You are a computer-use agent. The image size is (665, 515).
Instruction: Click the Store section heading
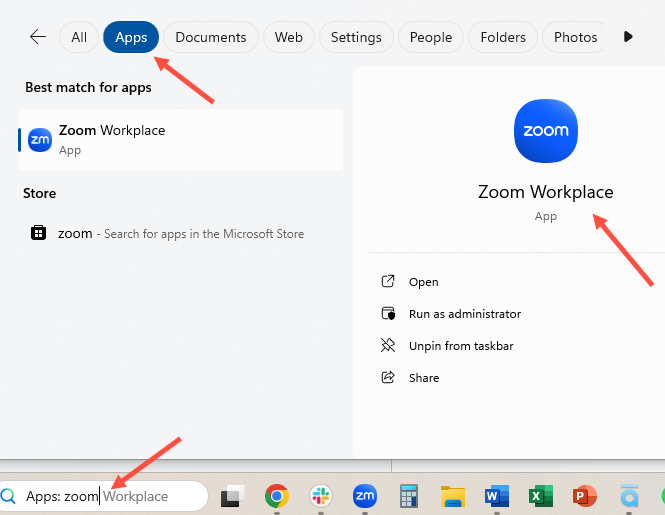[39, 193]
